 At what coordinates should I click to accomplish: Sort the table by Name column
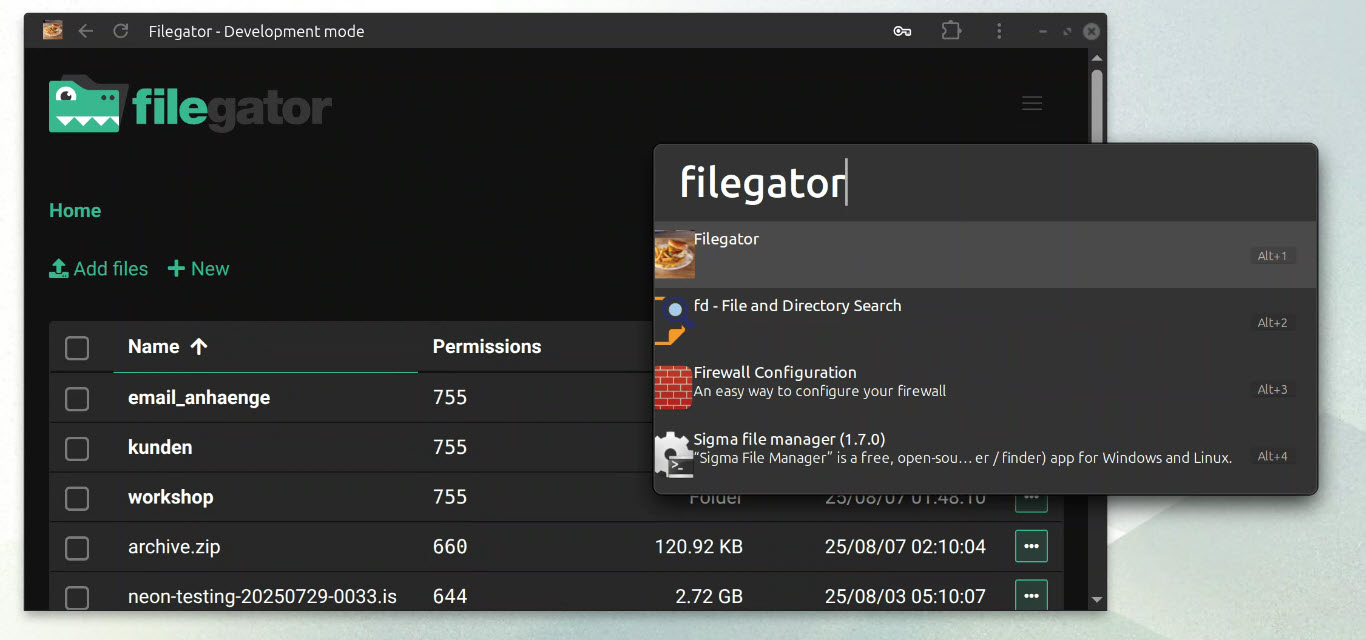(167, 347)
